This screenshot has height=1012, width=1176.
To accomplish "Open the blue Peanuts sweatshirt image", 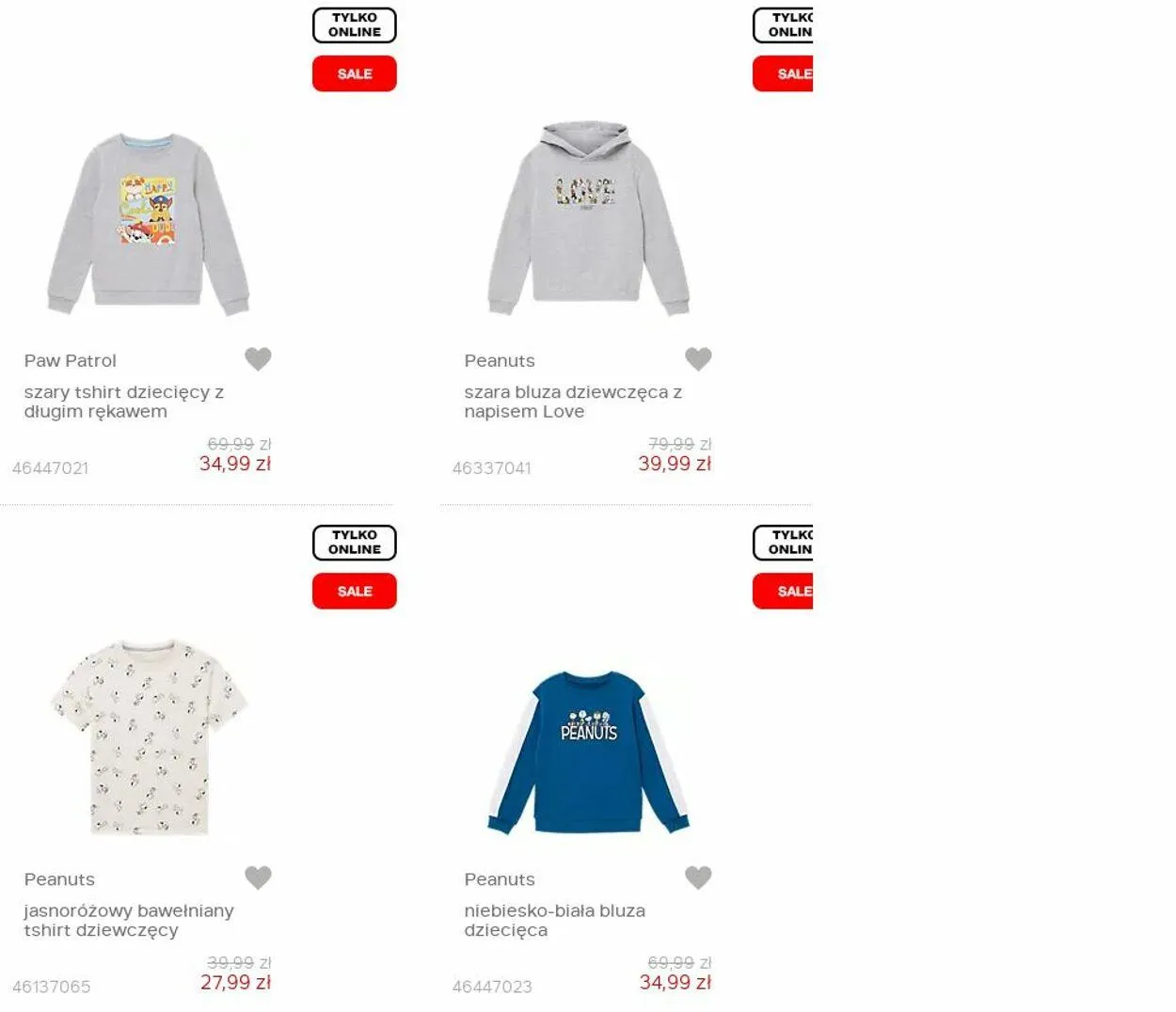I will [x=588, y=752].
